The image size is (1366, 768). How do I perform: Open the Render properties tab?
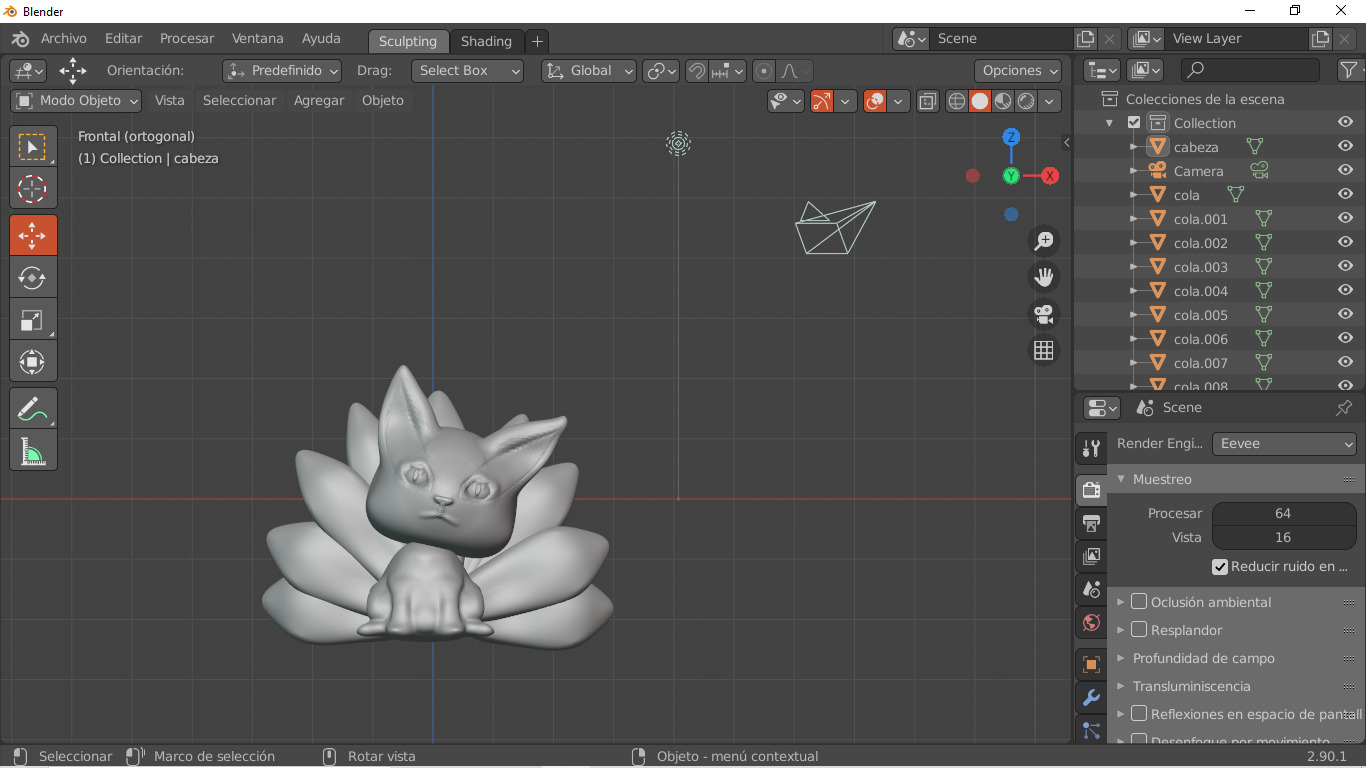[x=1091, y=489]
